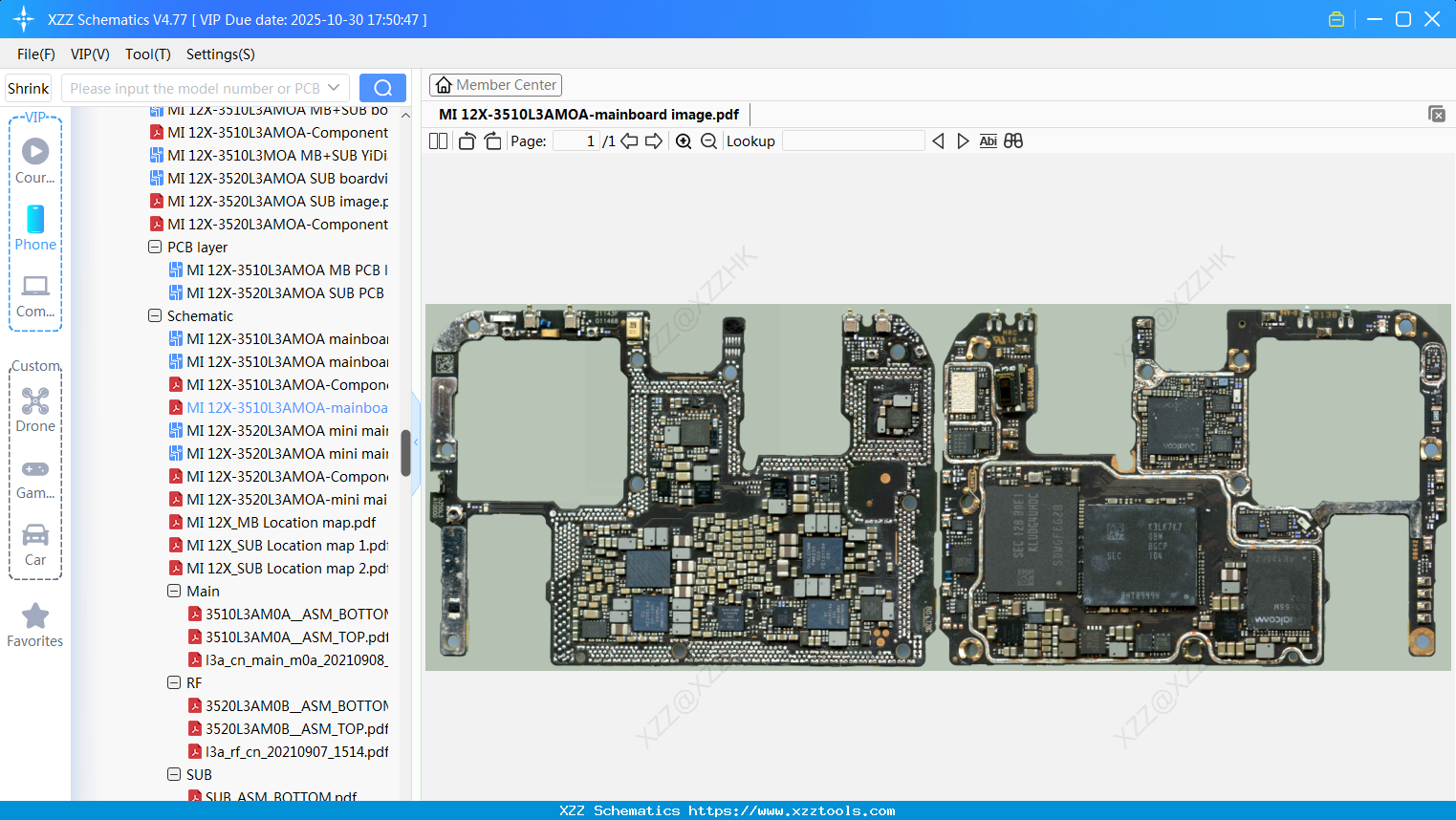
Task: Select the Zoom In magnifier tool
Action: click(684, 140)
